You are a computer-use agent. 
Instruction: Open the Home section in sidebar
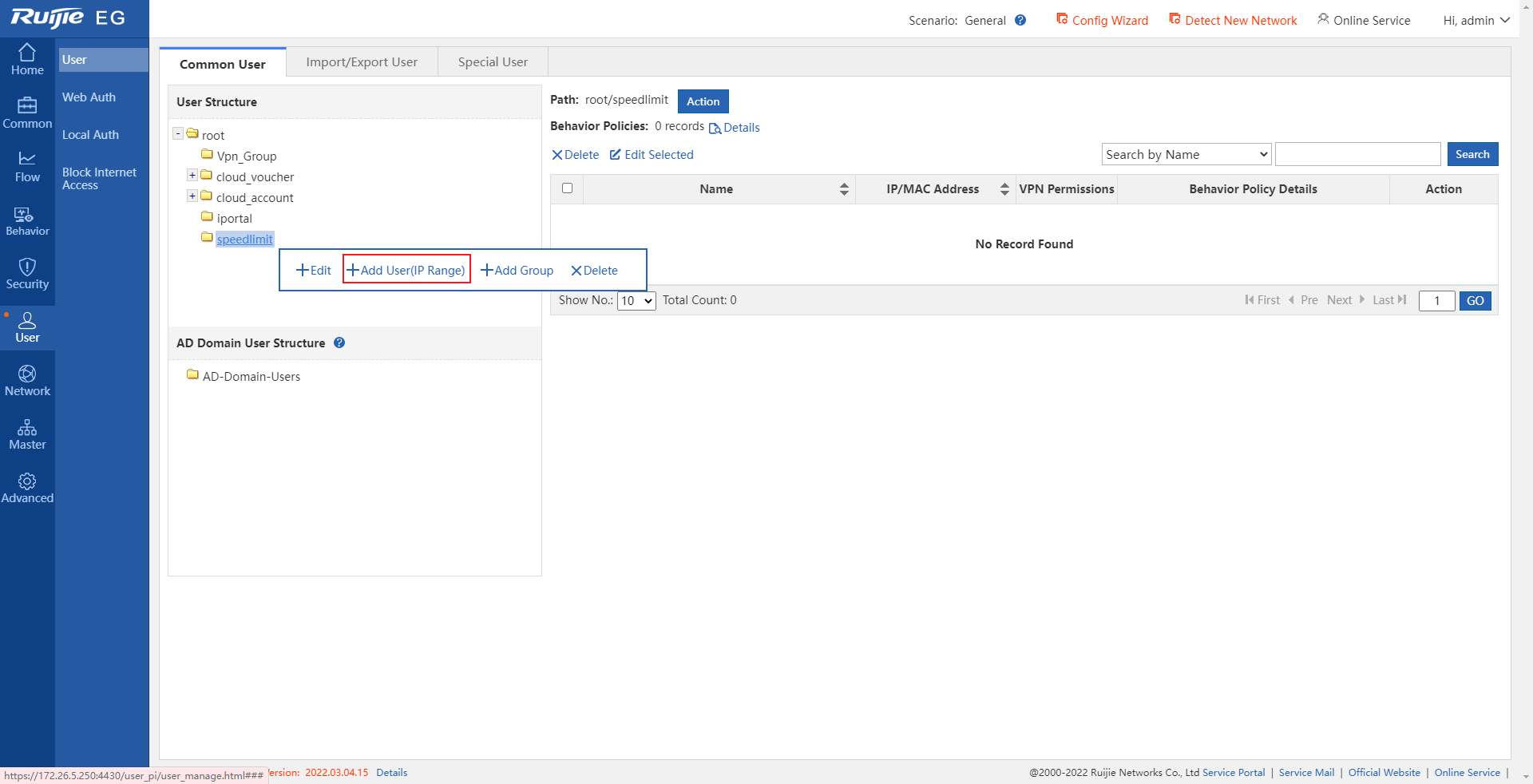point(27,60)
